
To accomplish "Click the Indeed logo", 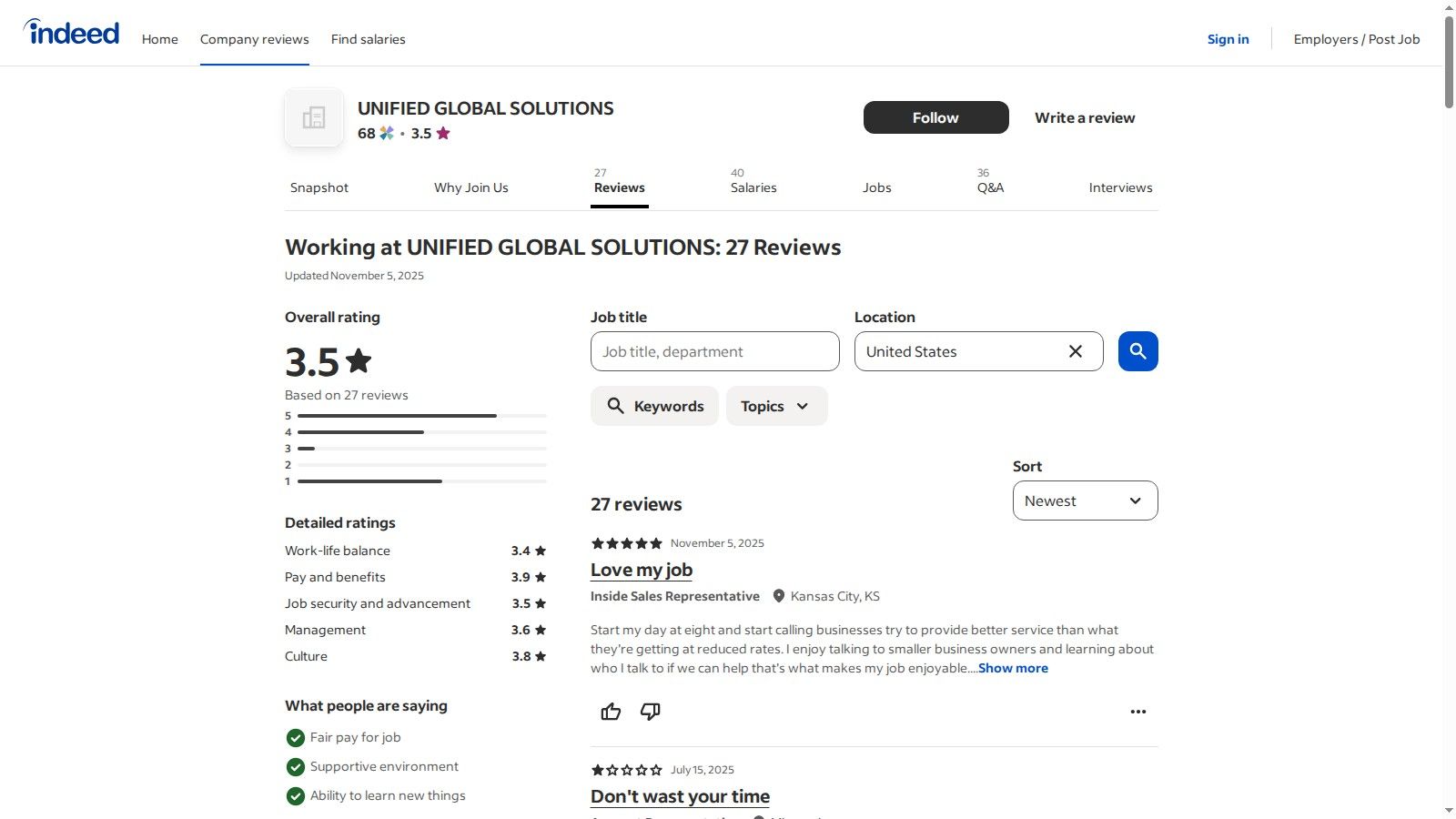I will pos(72,33).
